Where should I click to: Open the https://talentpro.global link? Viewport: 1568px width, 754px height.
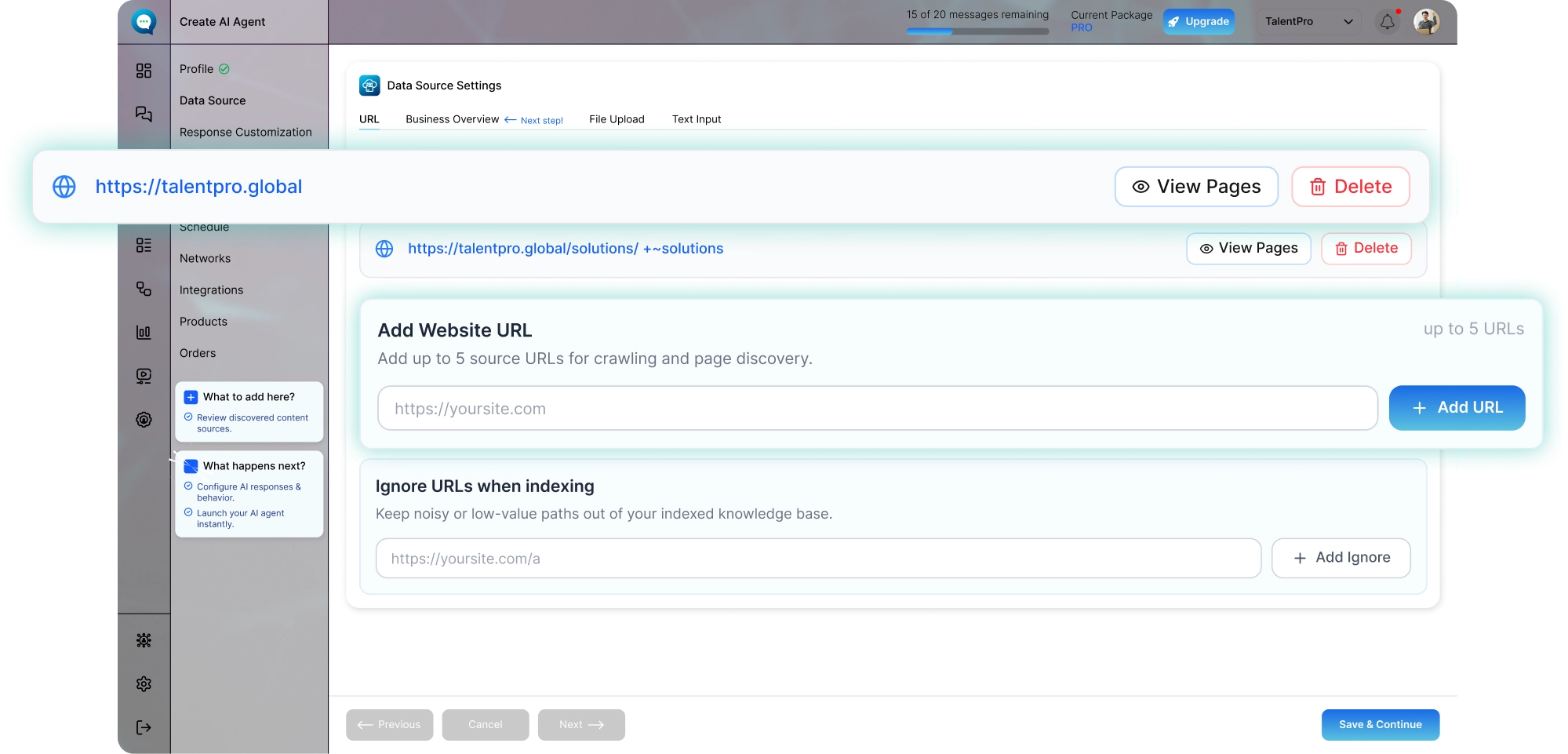tap(198, 187)
